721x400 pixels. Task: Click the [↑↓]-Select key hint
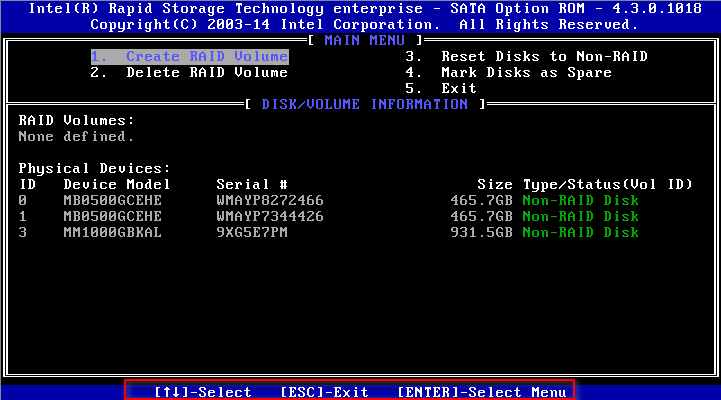tap(203, 392)
